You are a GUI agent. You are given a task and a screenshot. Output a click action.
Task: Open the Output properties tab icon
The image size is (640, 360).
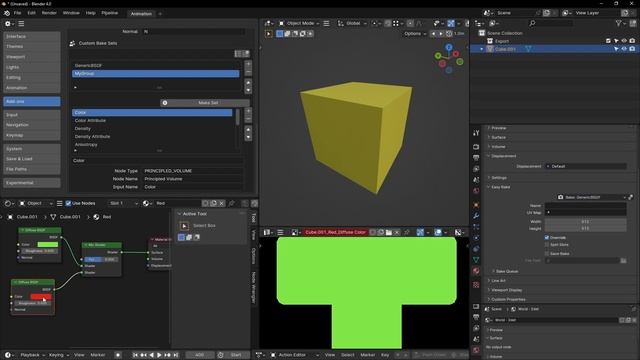476,158
